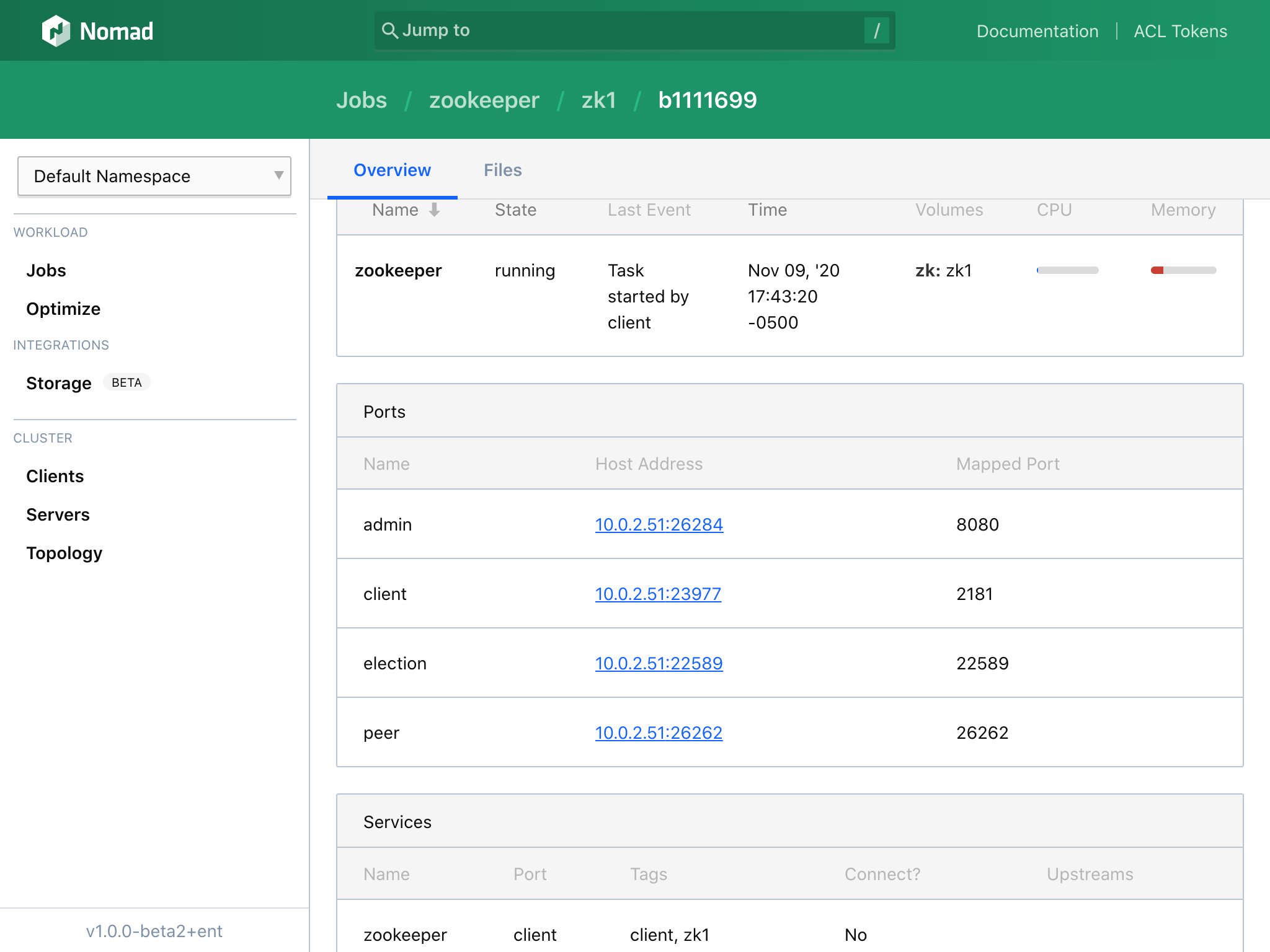Click the Optimize workload icon
This screenshot has height=952, width=1270.
point(63,309)
